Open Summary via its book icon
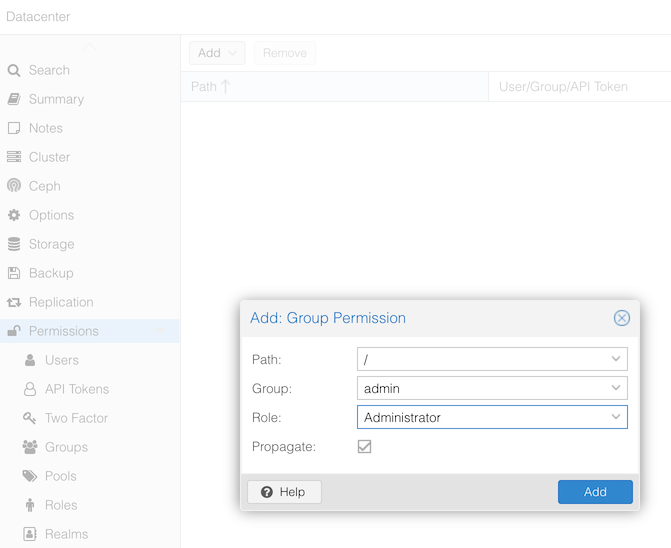 [14, 100]
